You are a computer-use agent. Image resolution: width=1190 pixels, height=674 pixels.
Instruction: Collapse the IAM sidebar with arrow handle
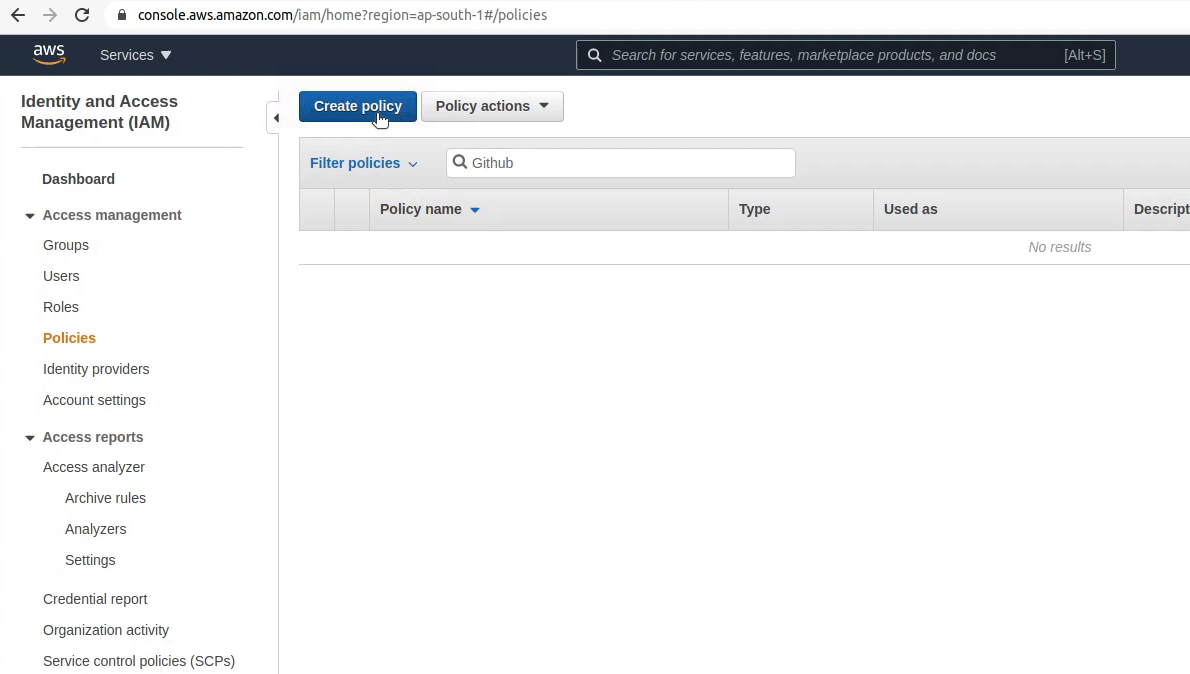[274, 118]
